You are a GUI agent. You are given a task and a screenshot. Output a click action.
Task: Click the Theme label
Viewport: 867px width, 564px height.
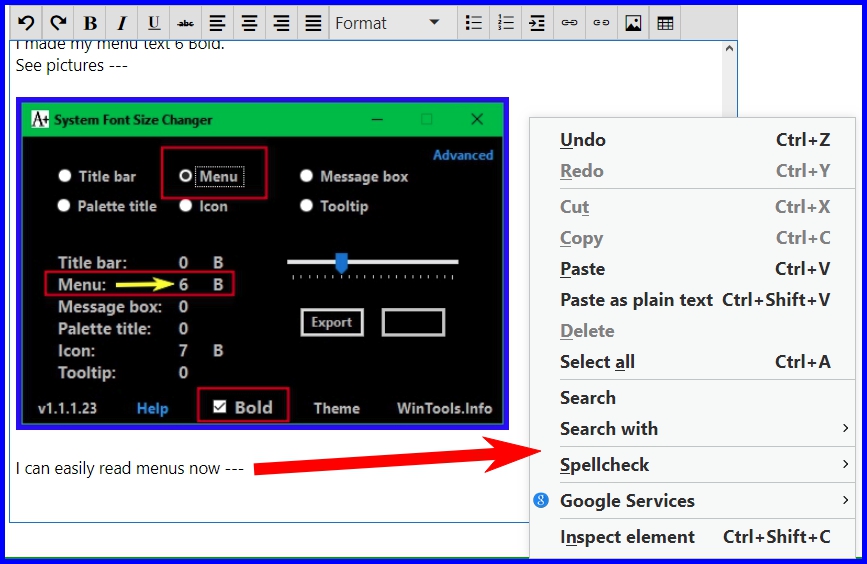pos(337,408)
